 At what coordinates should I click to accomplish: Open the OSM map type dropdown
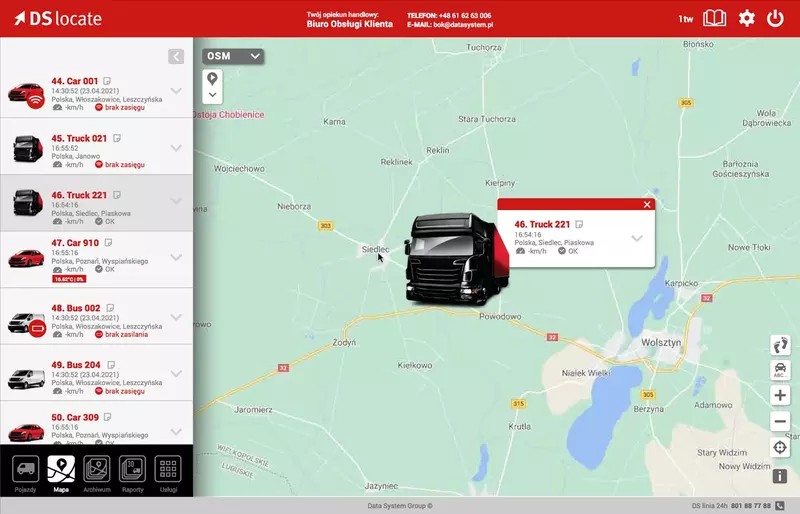[x=233, y=56]
